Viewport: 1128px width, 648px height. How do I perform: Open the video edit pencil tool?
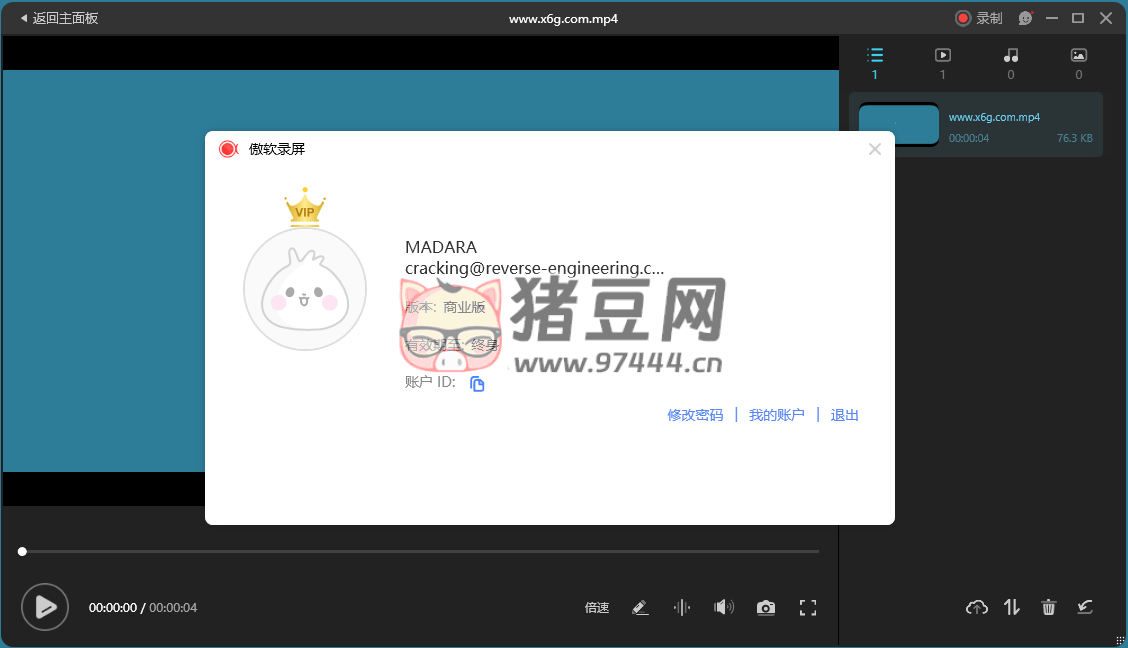point(641,607)
